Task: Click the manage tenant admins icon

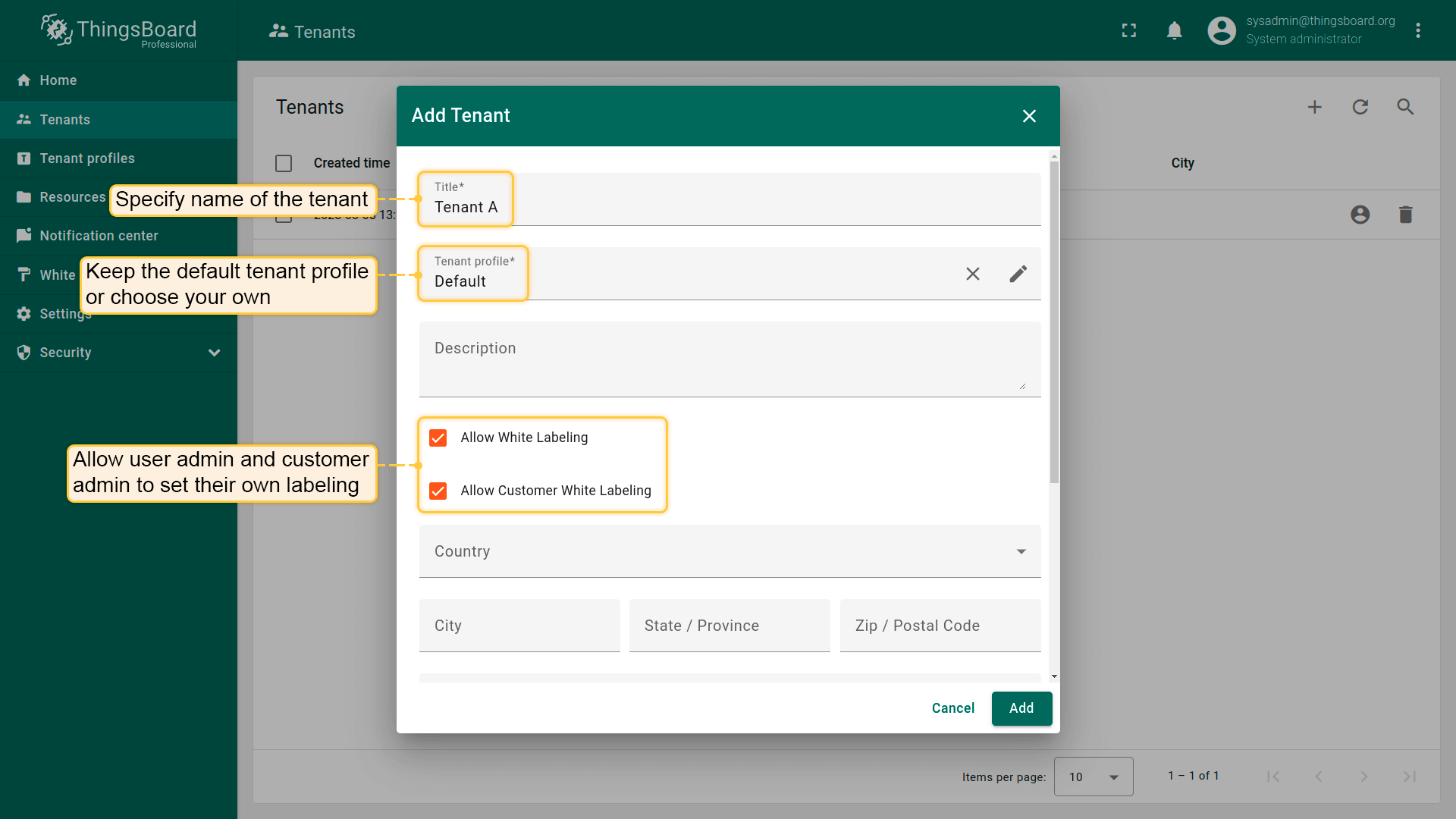Action: [x=1360, y=215]
